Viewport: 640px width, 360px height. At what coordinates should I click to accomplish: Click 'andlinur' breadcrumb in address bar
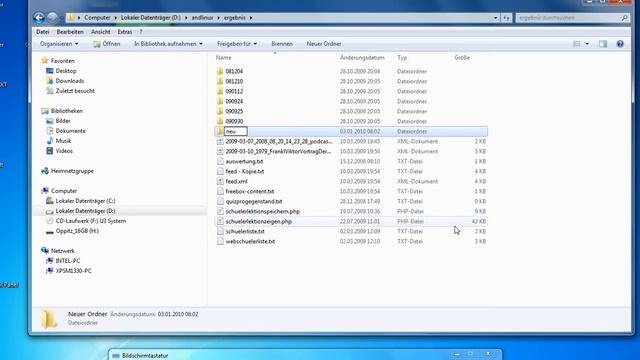pos(202,18)
